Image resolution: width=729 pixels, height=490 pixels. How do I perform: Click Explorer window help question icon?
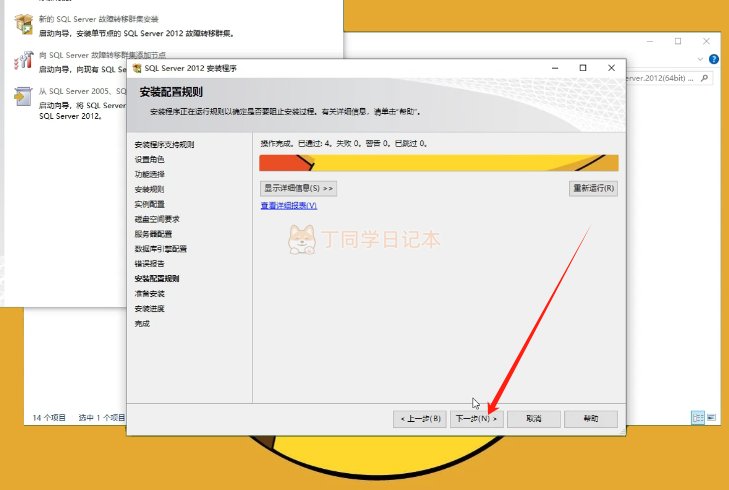(714, 59)
